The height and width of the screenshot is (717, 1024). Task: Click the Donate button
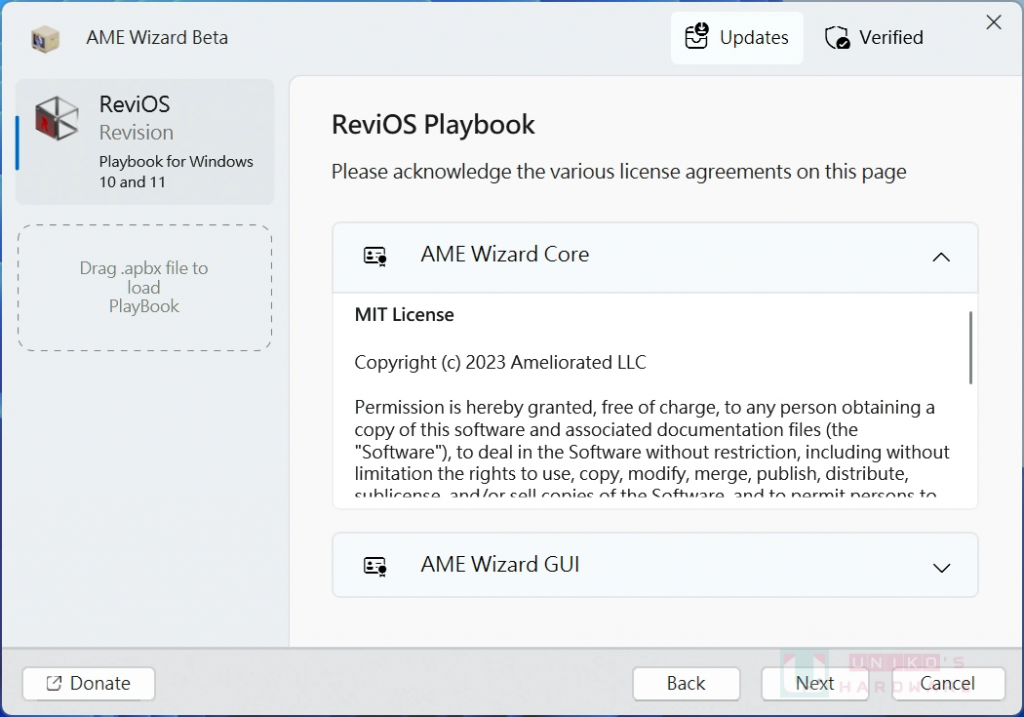coord(89,684)
